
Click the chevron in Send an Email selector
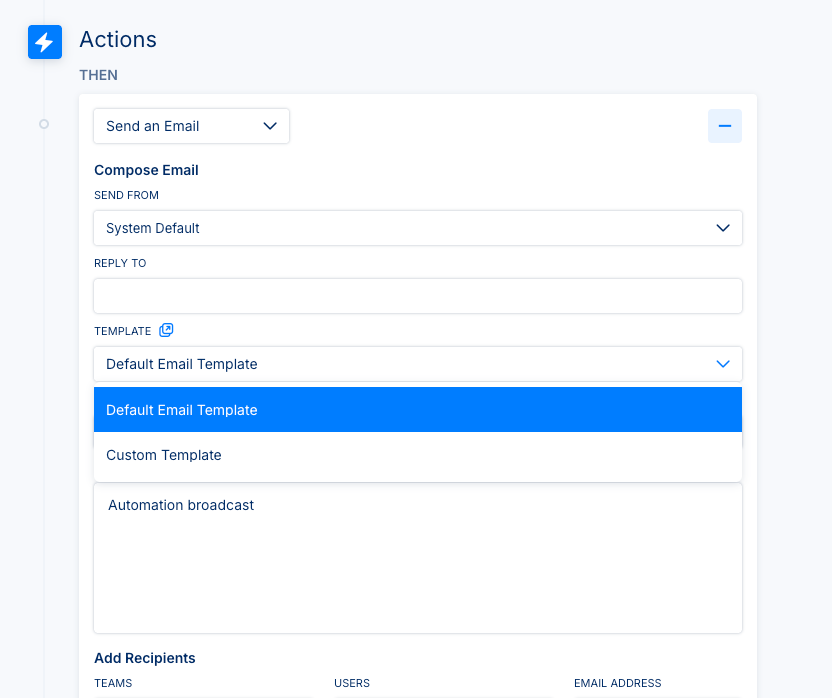[269, 126]
